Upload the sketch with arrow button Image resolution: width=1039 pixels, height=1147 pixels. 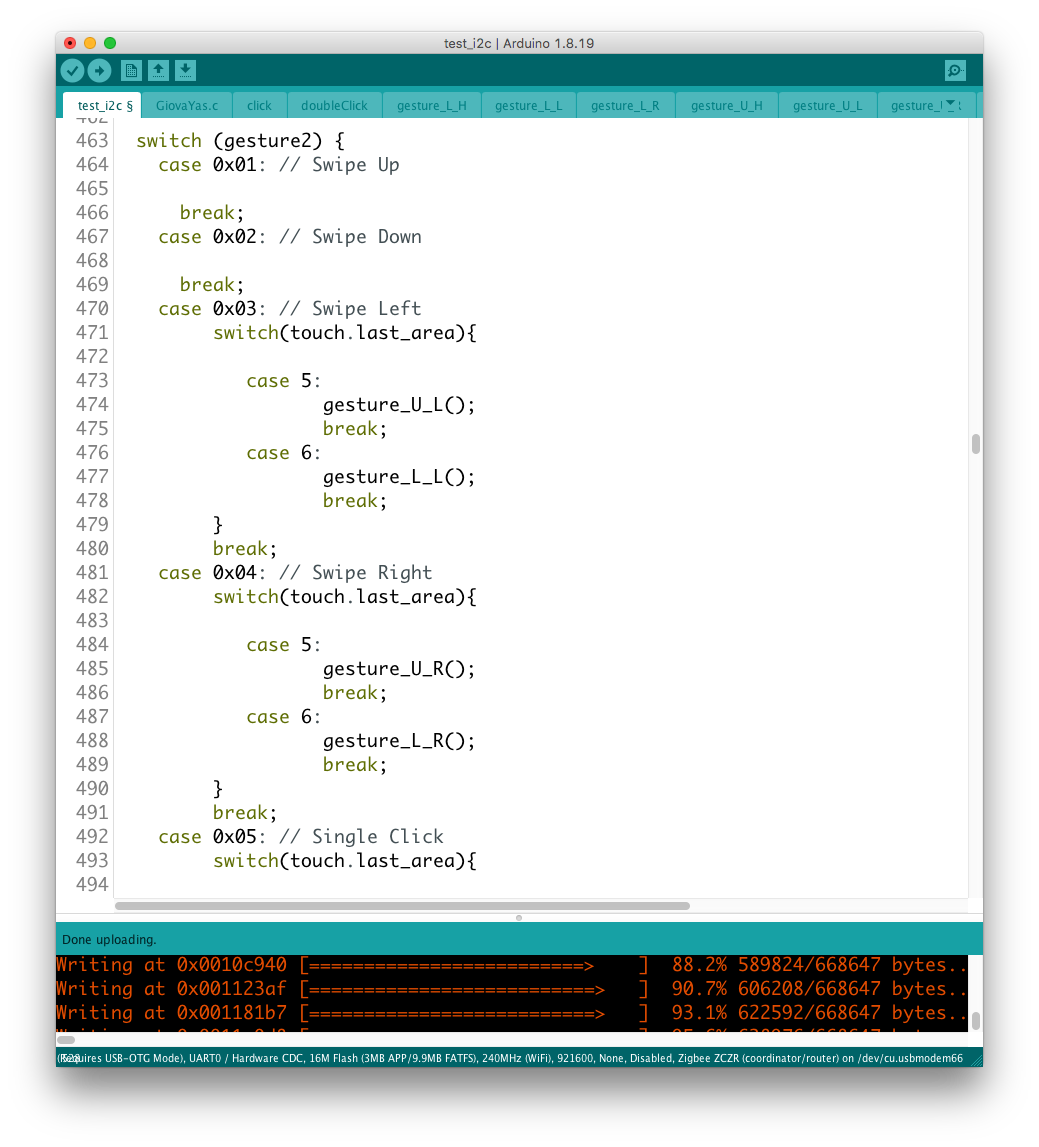99,70
